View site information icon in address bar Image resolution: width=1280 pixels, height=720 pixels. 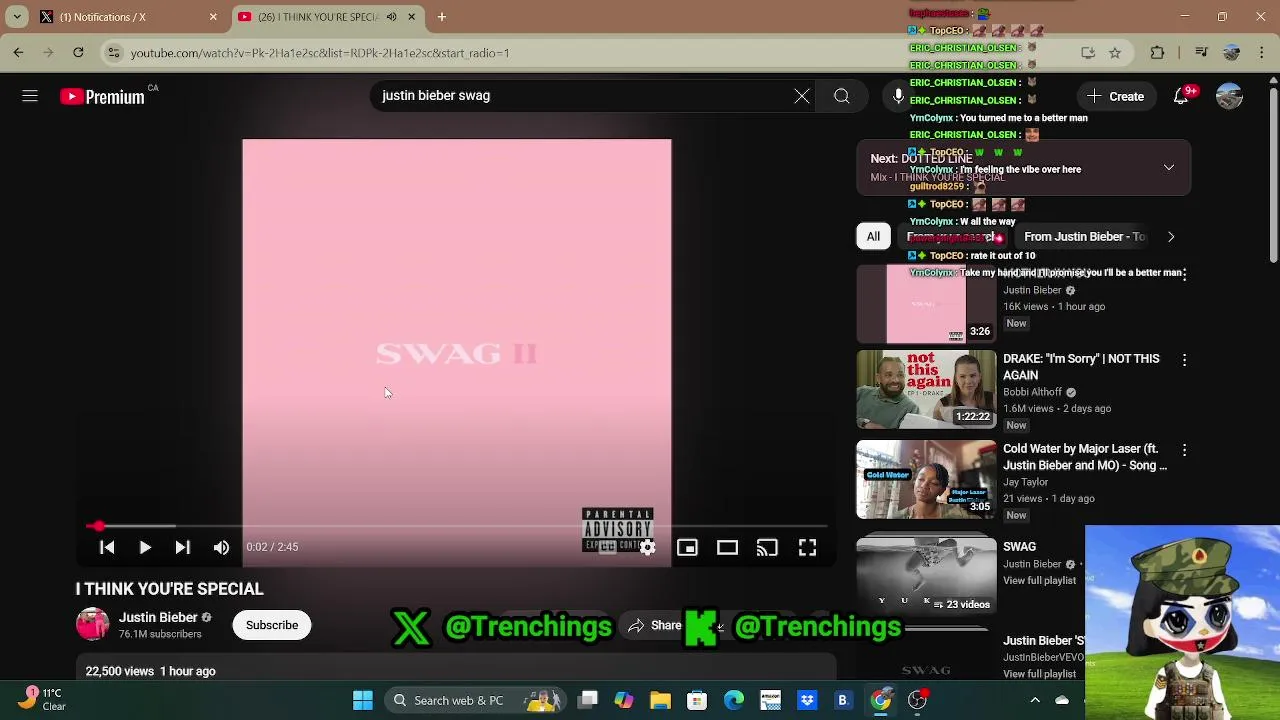pos(115,53)
